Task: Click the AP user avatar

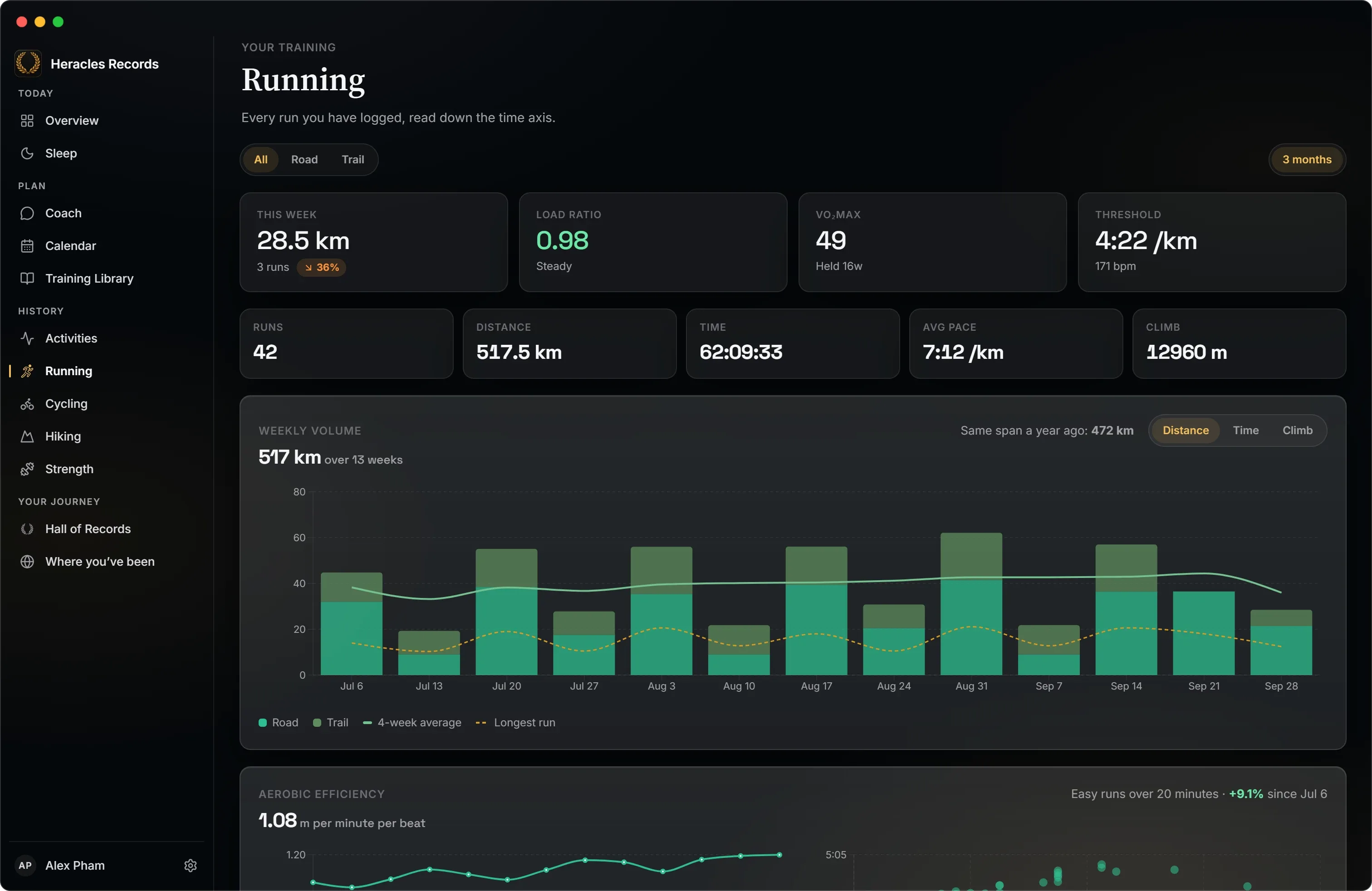Action: coord(25,866)
